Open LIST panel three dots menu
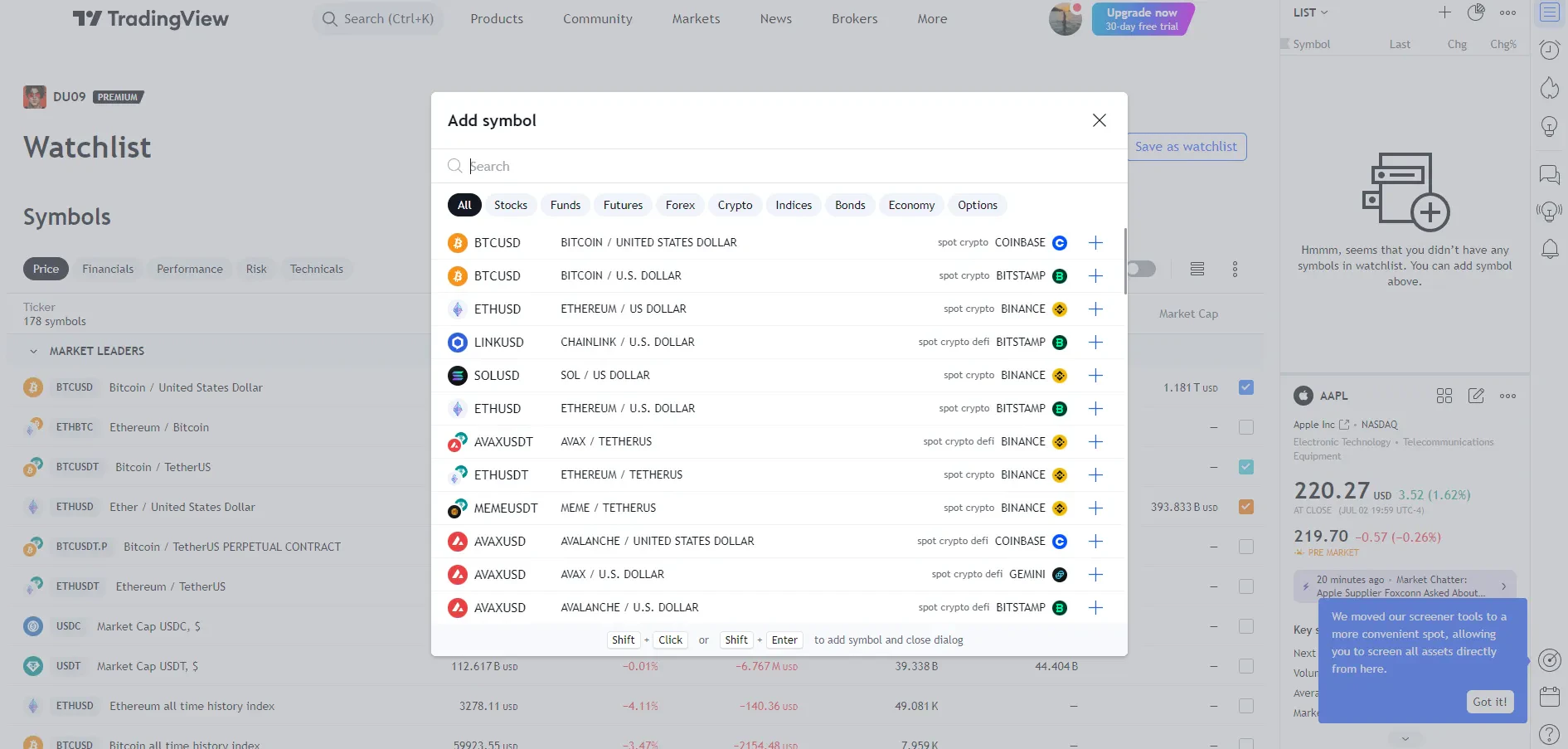Image resolution: width=1568 pixels, height=749 pixels. pos(1507,12)
